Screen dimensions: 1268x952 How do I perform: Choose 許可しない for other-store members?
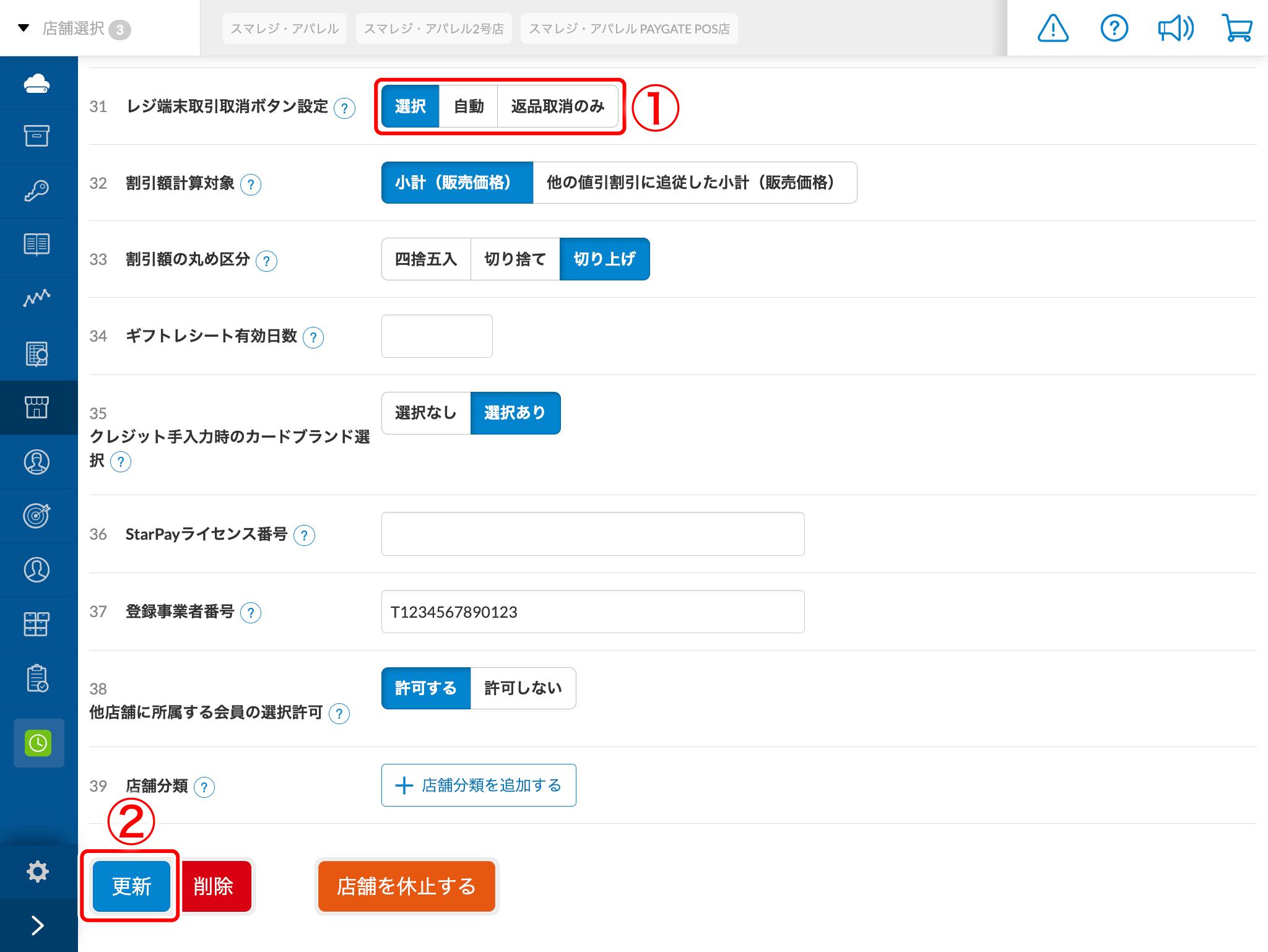coord(523,688)
